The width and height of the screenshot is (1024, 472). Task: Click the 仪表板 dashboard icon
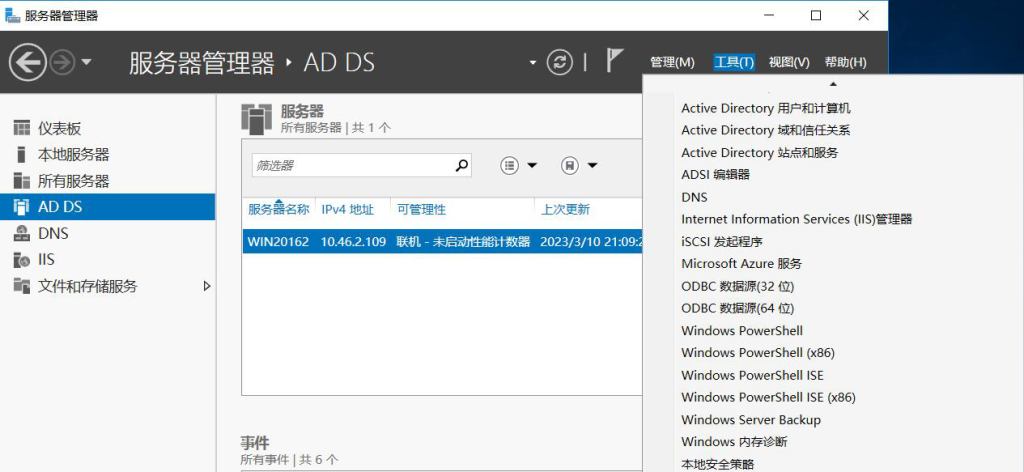[x=22, y=128]
